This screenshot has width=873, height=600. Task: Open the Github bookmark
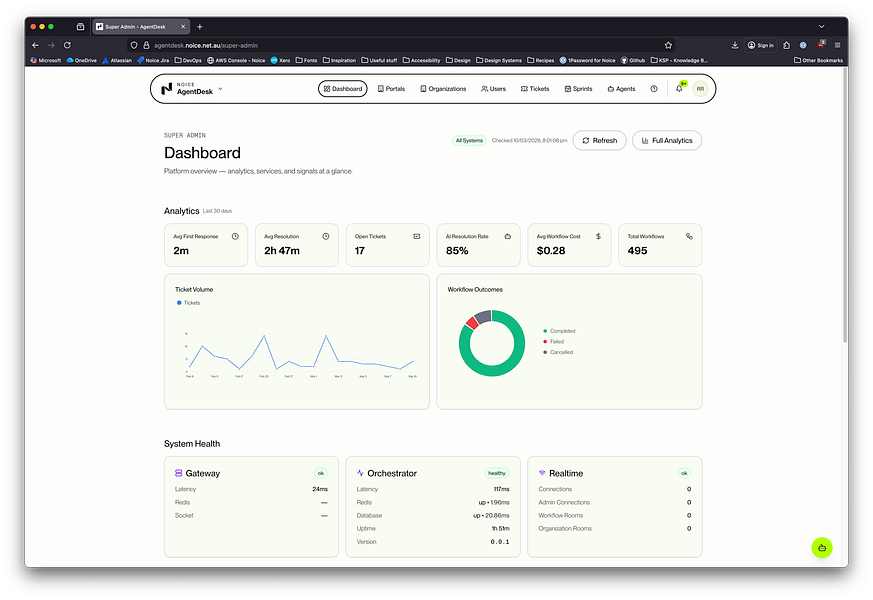[633, 60]
